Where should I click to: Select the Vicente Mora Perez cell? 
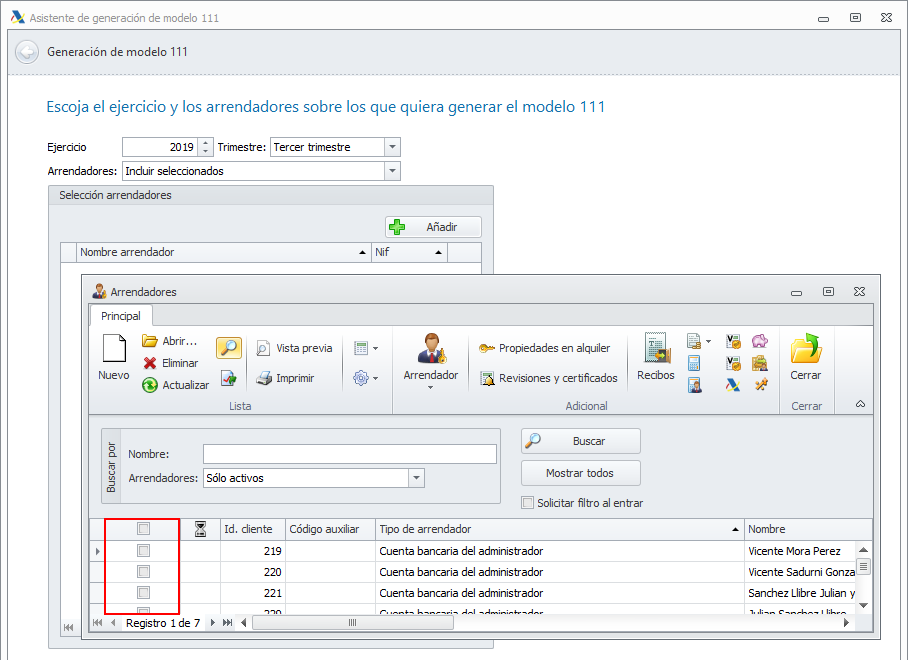click(x=800, y=551)
